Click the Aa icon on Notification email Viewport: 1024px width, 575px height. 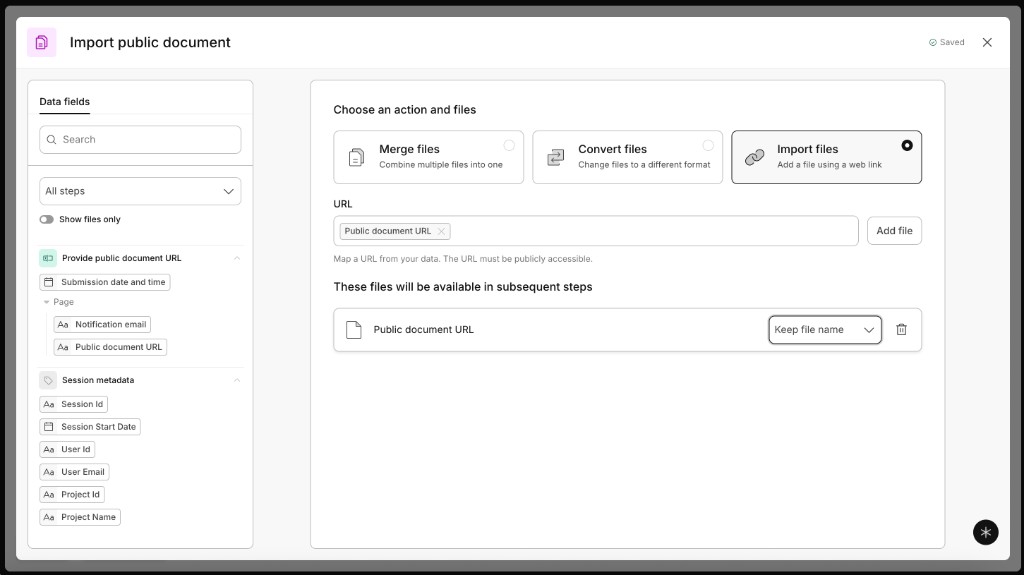click(63, 325)
